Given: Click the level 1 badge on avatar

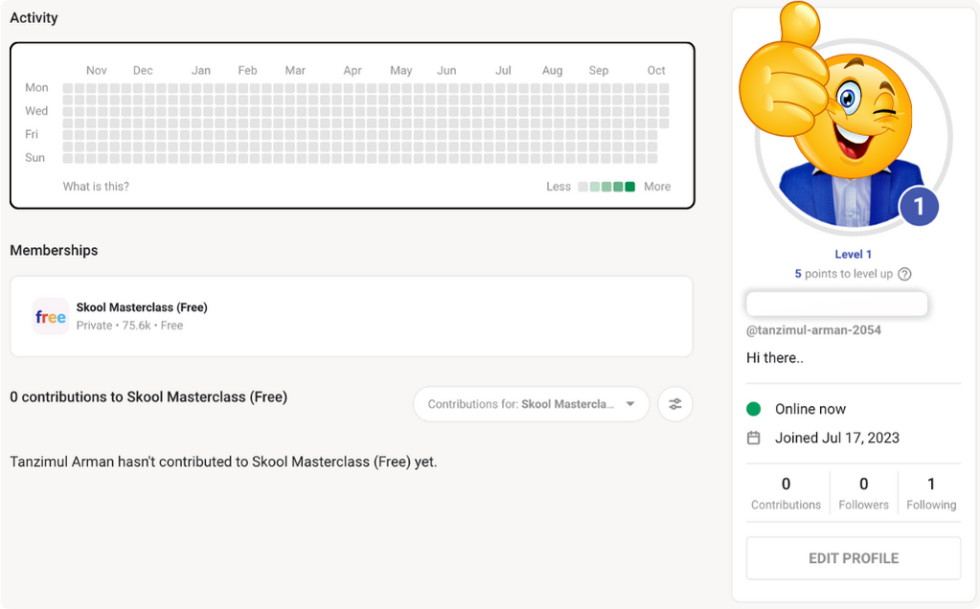Looking at the screenshot, I should click(918, 207).
